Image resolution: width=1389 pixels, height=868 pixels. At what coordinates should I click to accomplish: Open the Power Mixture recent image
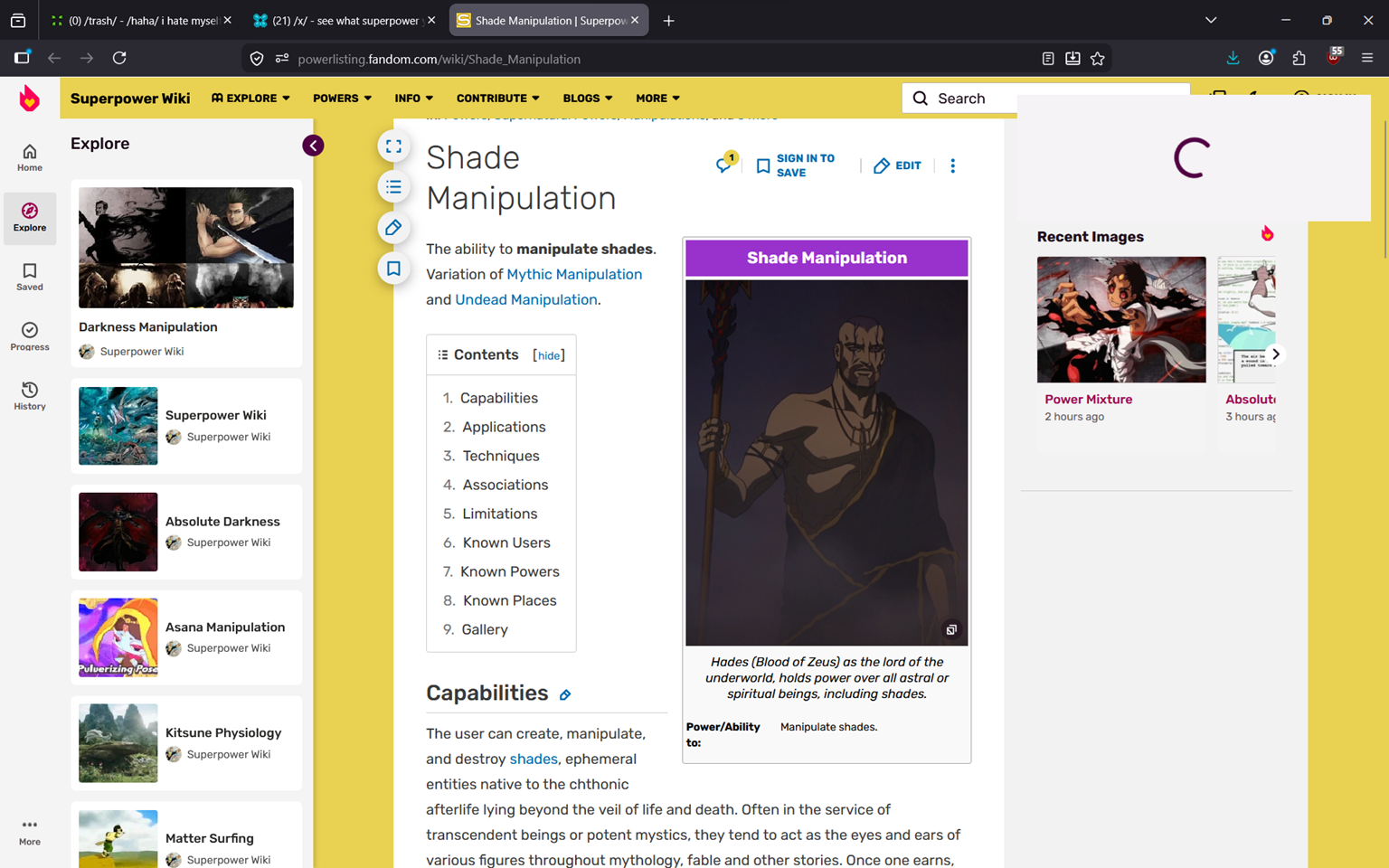coord(1121,319)
